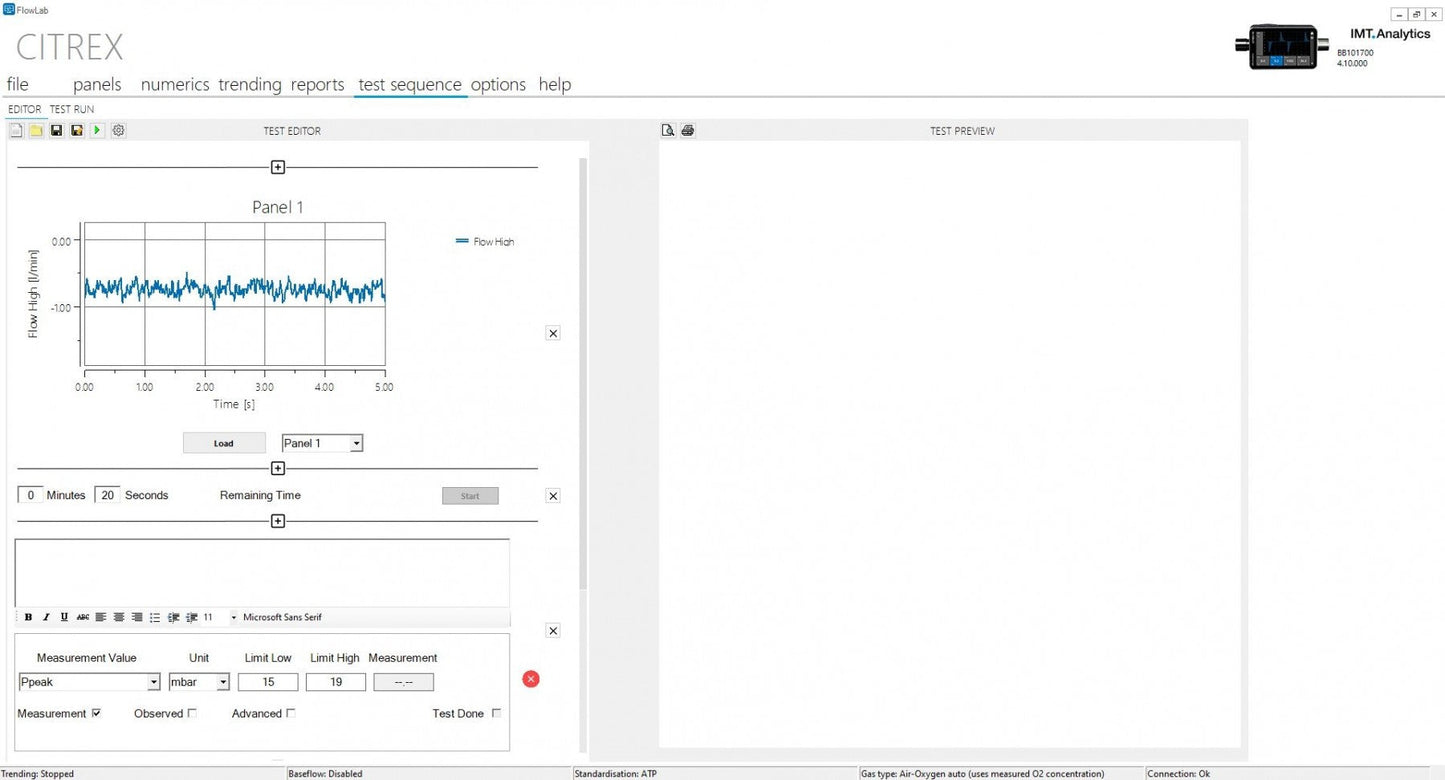This screenshot has width=1445, height=780.
Task: Check the Advanced option
Action: (290, 713)
